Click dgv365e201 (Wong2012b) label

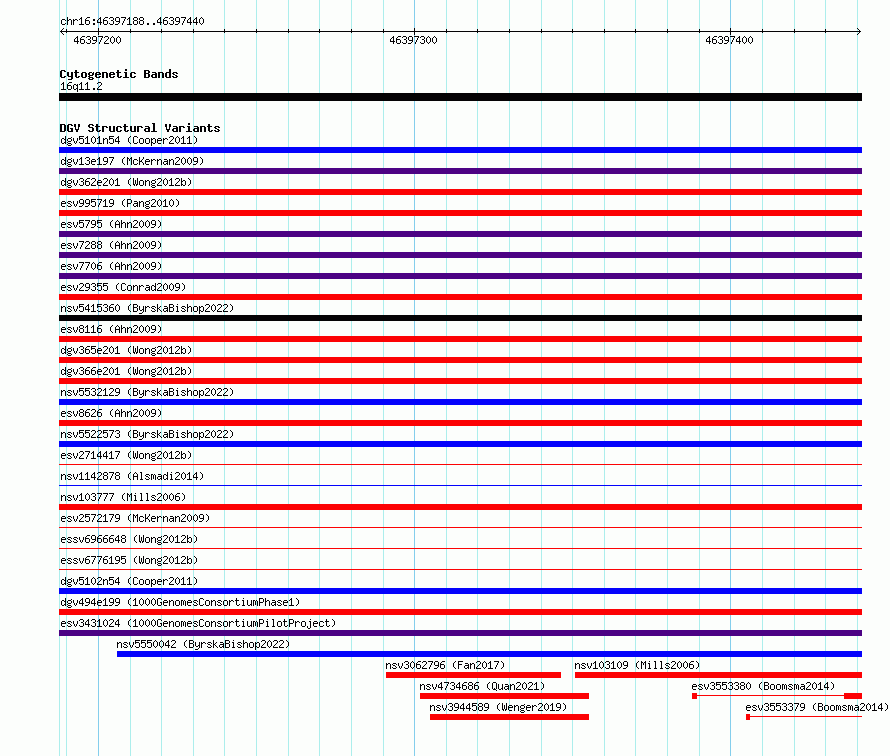coord(126,350)
